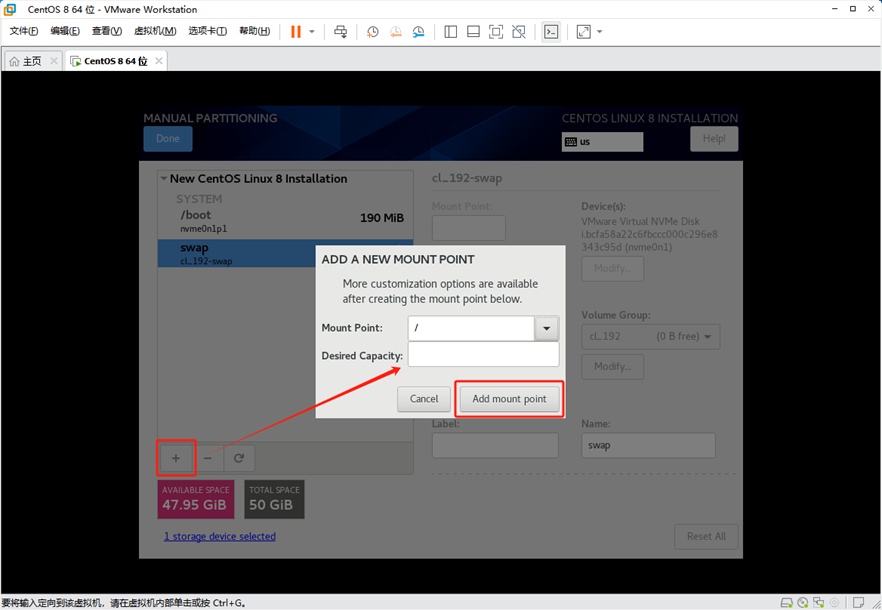Open the 编辑(E) menu

point(65,31)
